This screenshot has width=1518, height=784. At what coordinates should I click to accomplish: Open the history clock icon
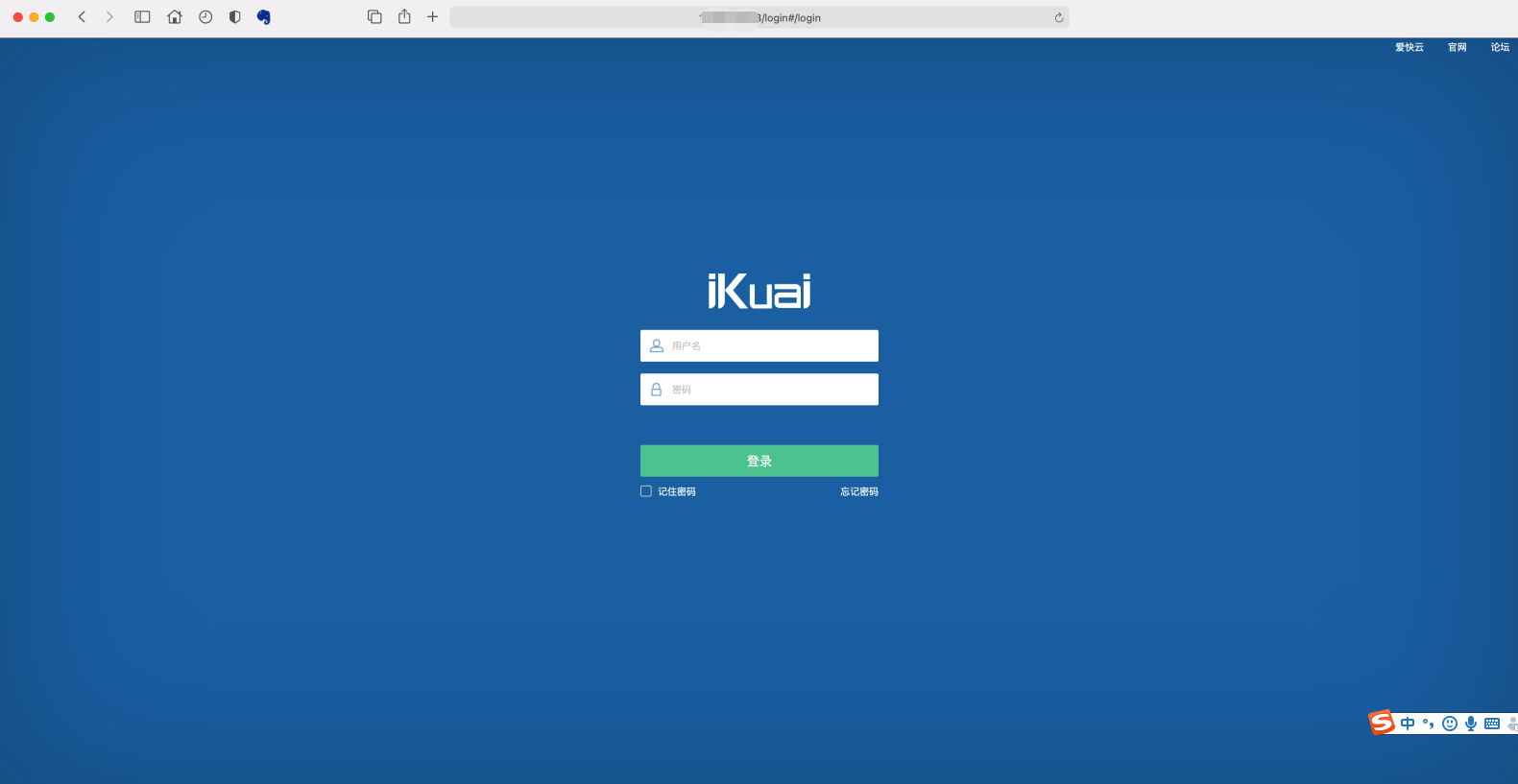click(205, 16)
